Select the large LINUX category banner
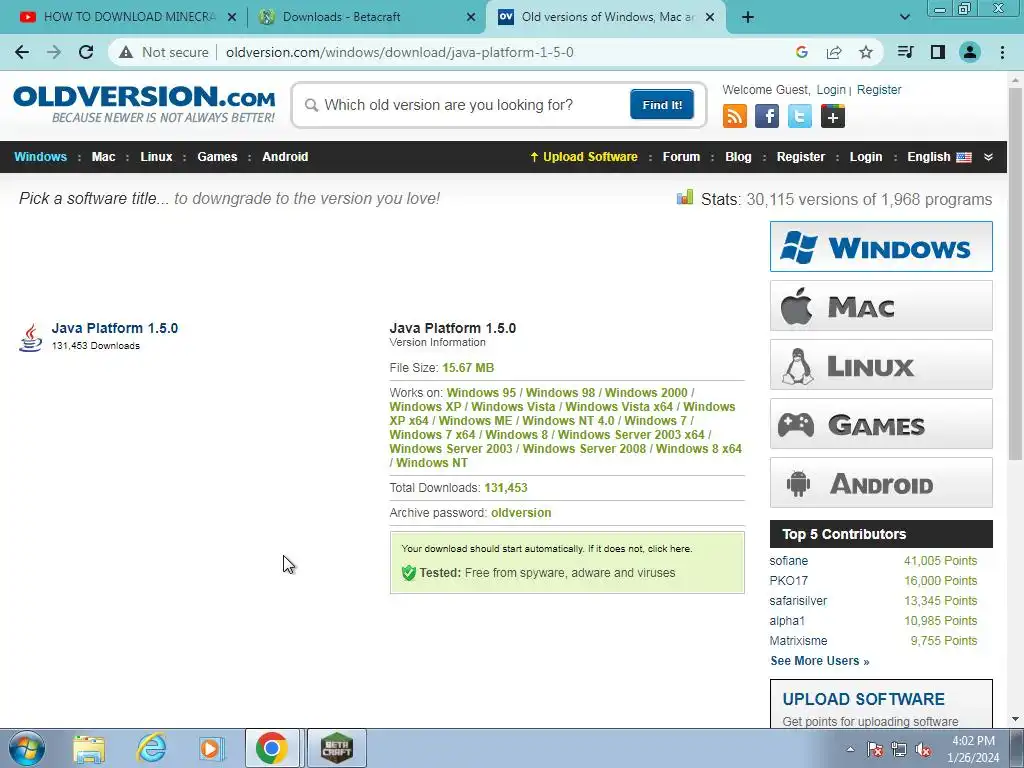 coord(881,364)
